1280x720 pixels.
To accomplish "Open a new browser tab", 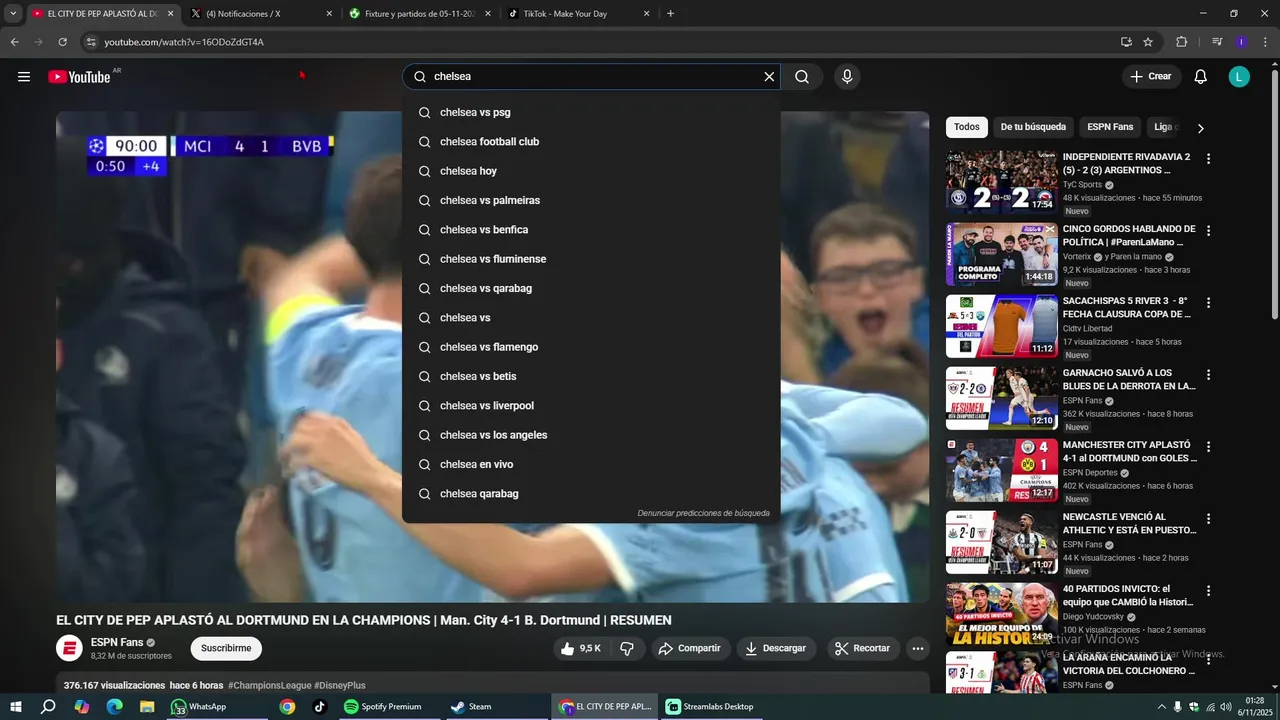I will click(x=670, y=14).
